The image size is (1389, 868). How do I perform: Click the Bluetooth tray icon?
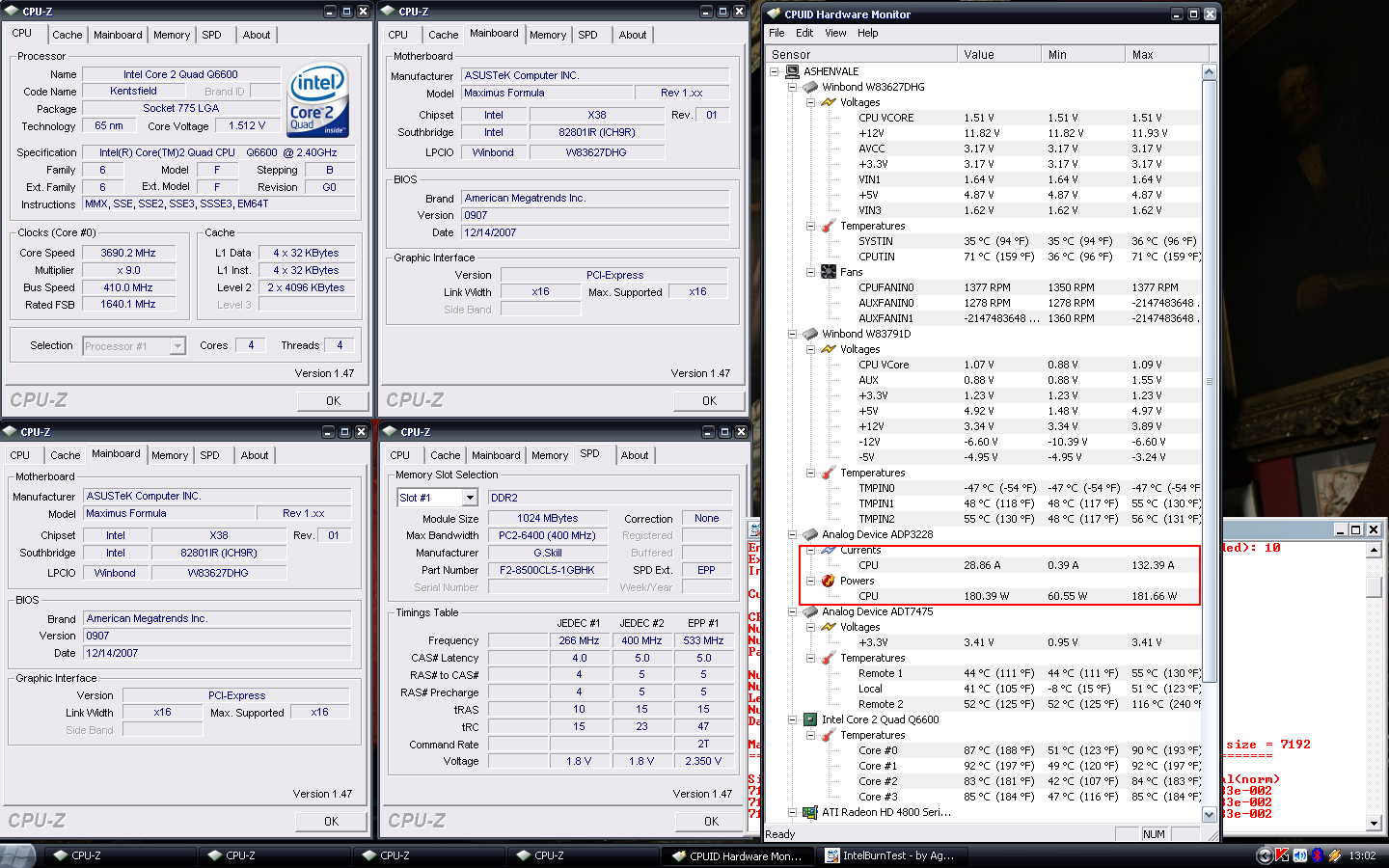1317,855
